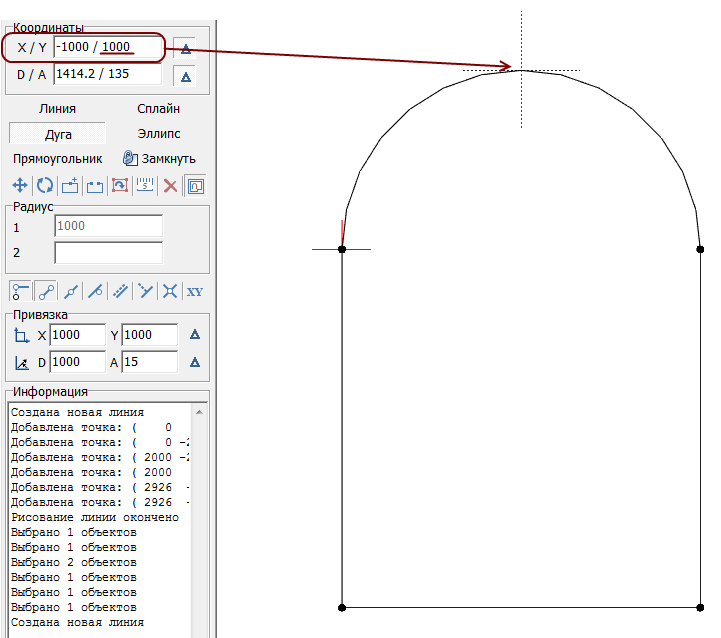Enable the intersection snap icon
This screenshot has height=638, width=721.
(x=170, y=291)
